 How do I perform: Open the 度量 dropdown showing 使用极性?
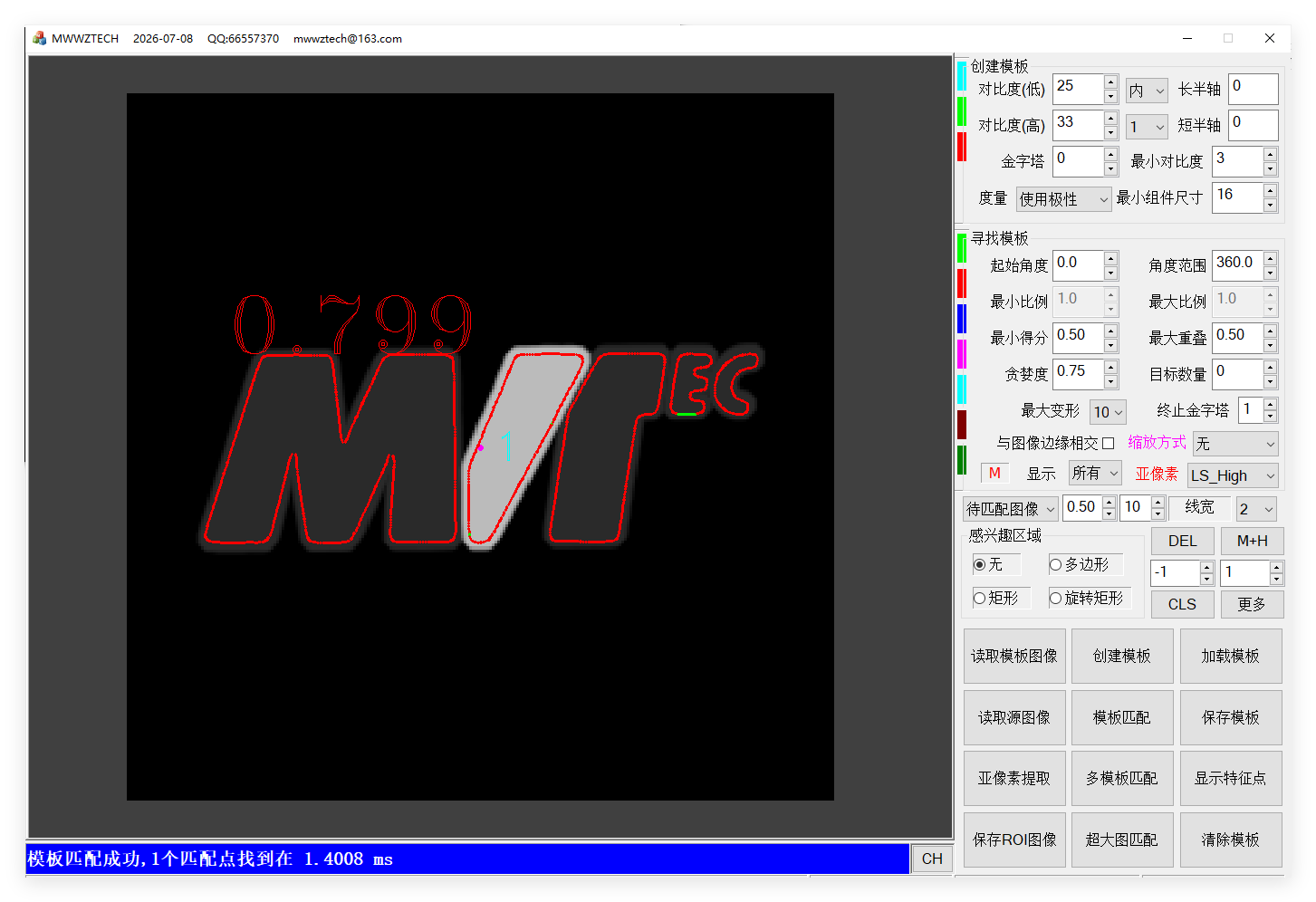[x=1063, y=199]
